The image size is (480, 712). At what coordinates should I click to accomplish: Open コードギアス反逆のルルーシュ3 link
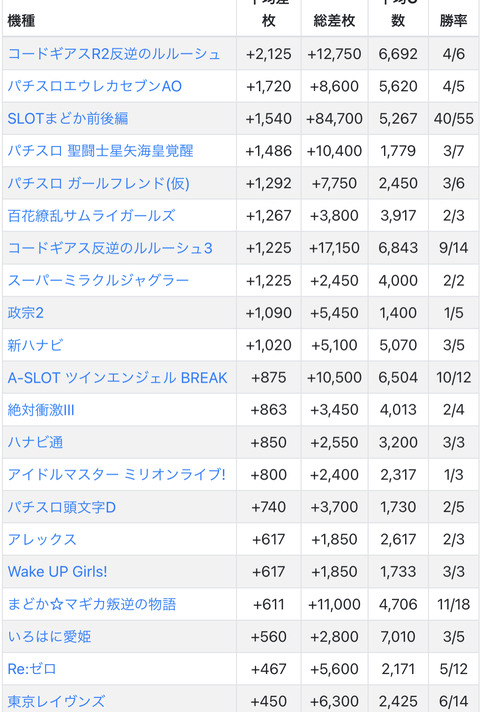pos(110,248)
